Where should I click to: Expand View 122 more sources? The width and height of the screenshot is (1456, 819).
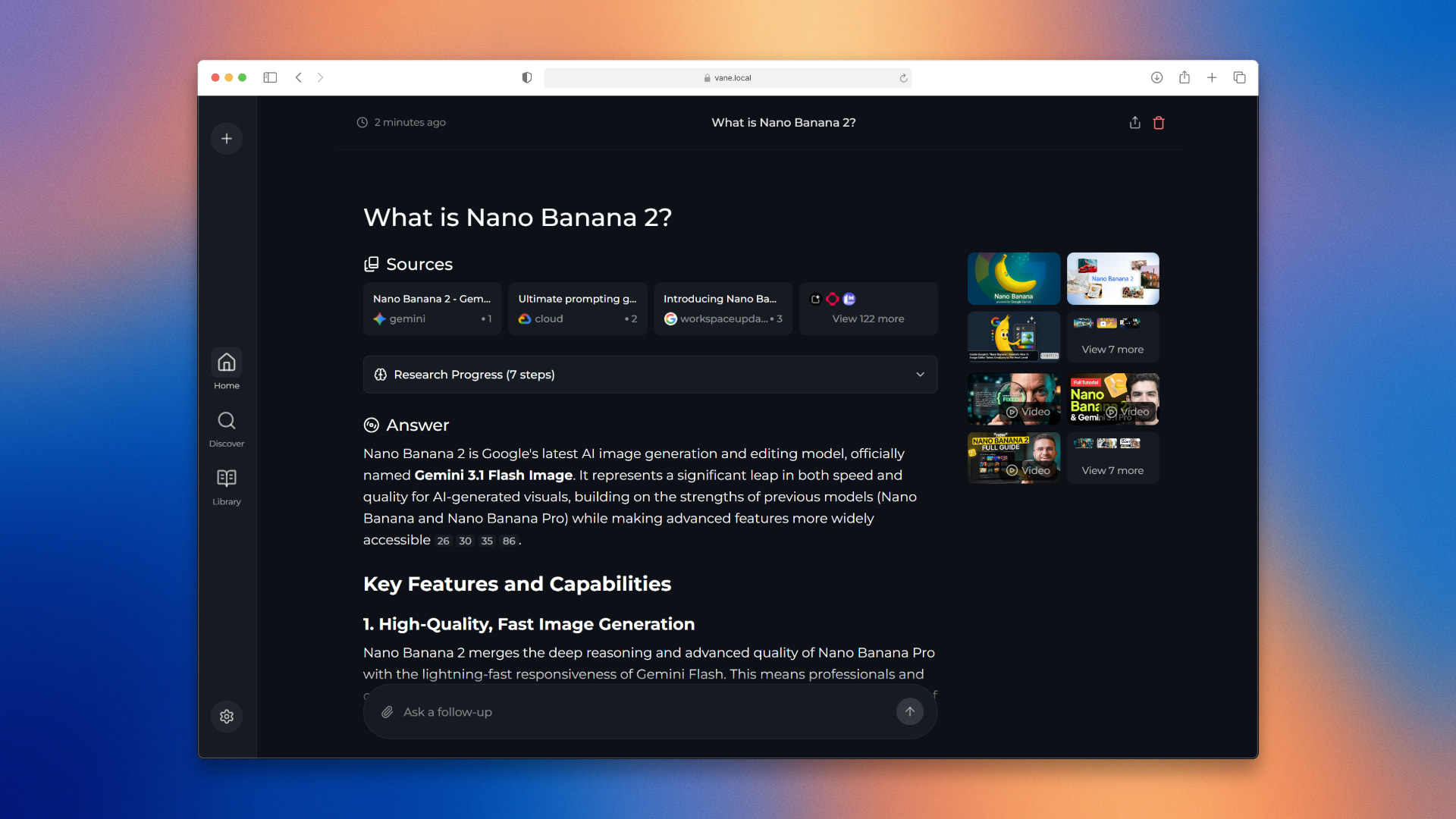click(x=868, y=309)
